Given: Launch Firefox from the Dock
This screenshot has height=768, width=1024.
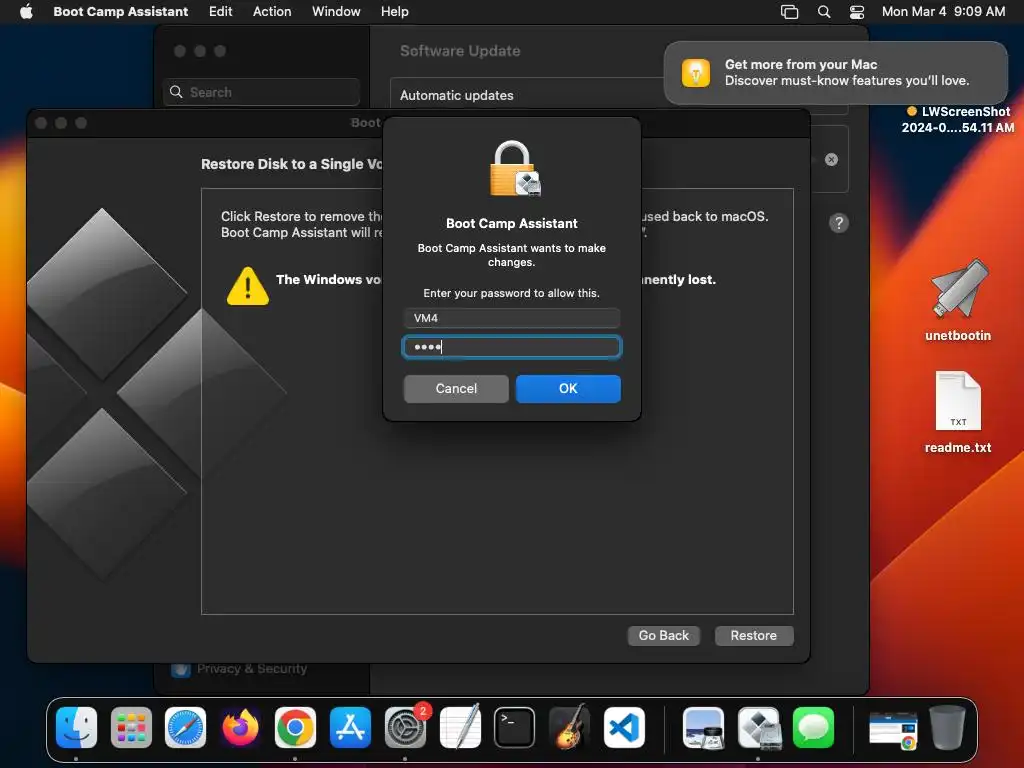Looking at the screenshot, I should click(x=240, y=727).
